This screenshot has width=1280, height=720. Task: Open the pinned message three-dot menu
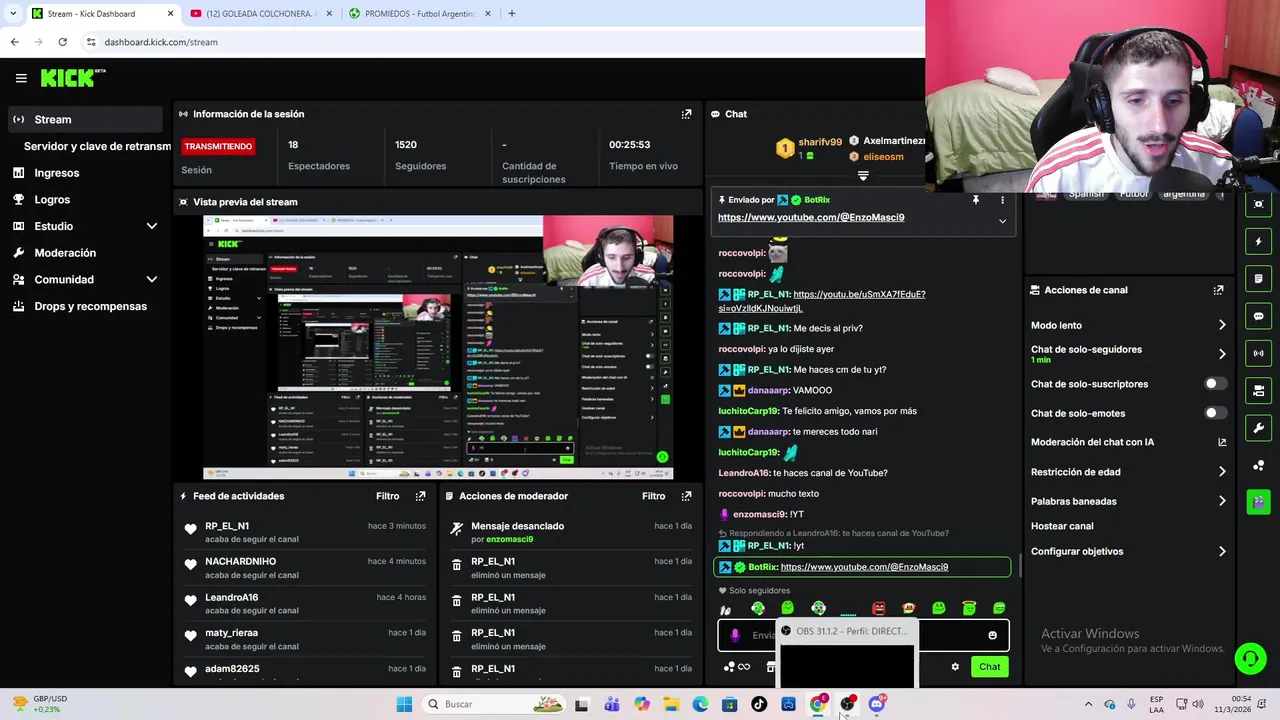point(1002,200)
